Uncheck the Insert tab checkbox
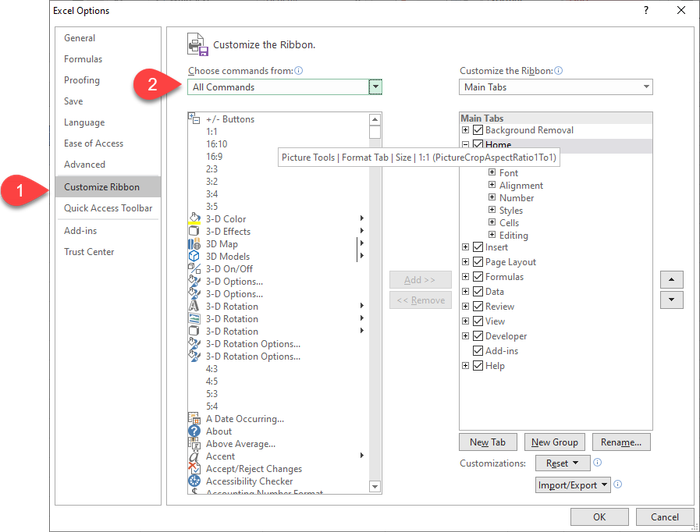This screenshot has height=532, width=700. coord(478,247)
